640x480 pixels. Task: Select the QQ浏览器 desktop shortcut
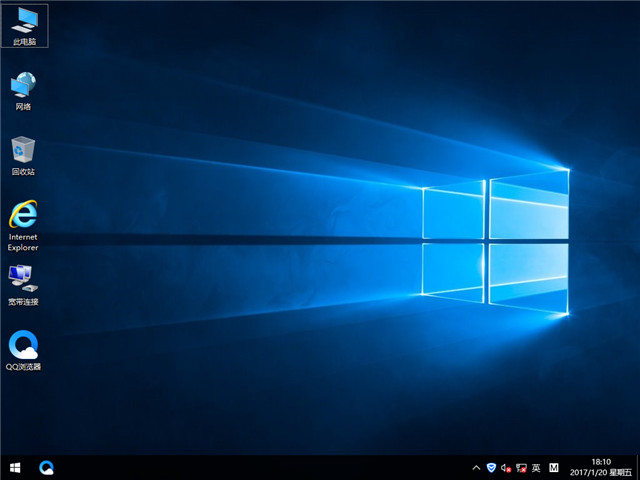click(x=23, y=351)
